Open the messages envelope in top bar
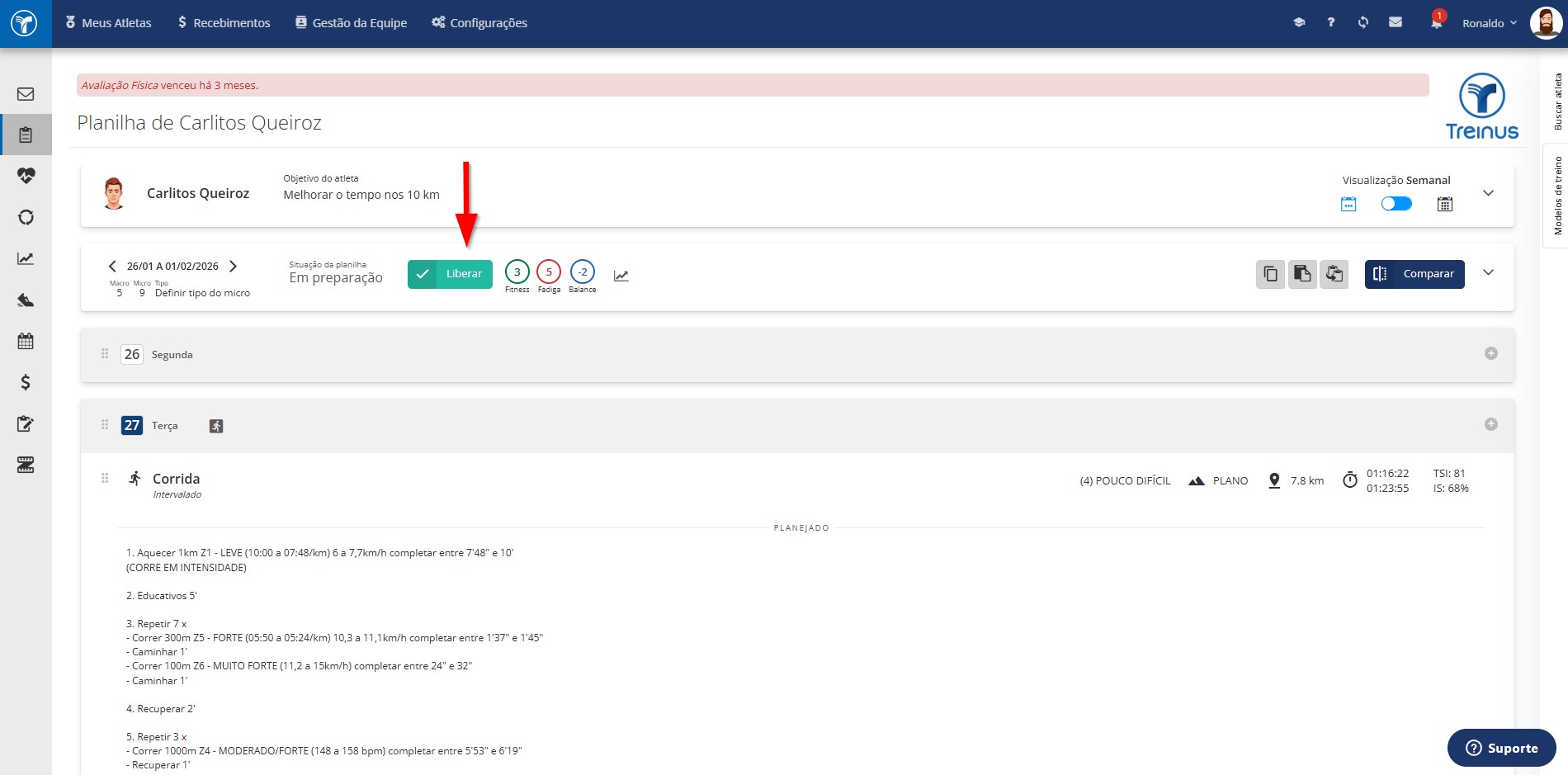The height and width of the screenshot is (775, 1568). 1396,22
